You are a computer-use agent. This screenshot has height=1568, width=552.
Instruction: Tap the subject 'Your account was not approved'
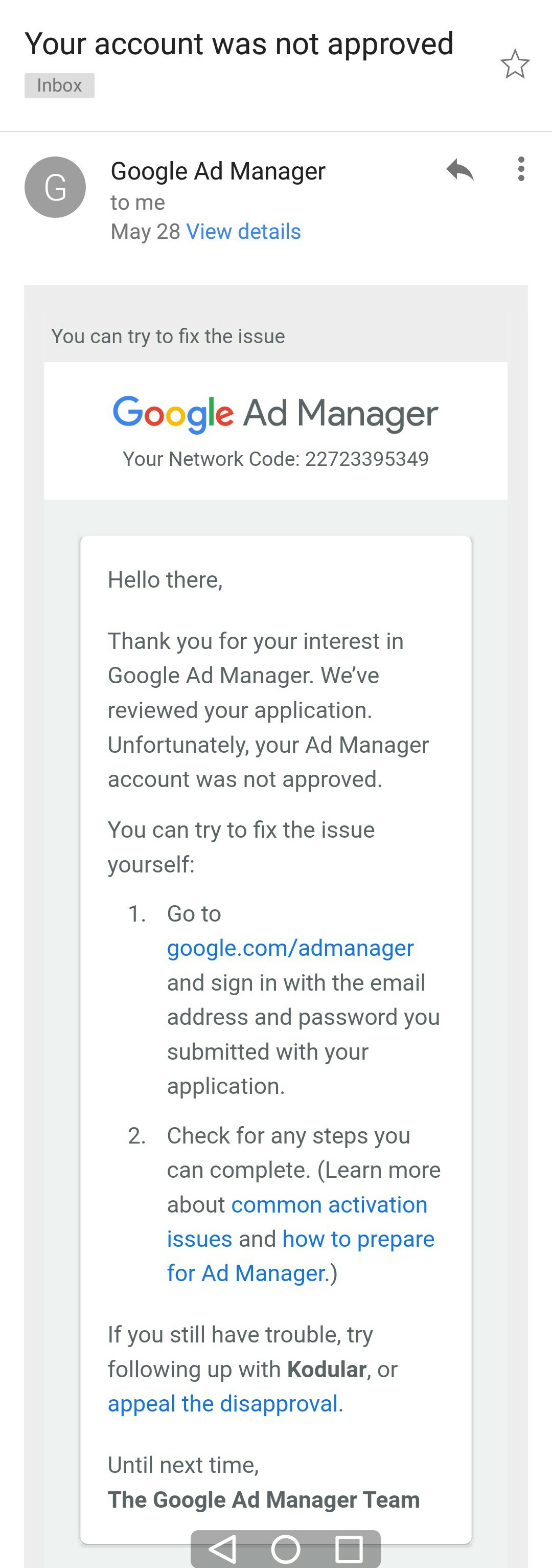[239, 44]
